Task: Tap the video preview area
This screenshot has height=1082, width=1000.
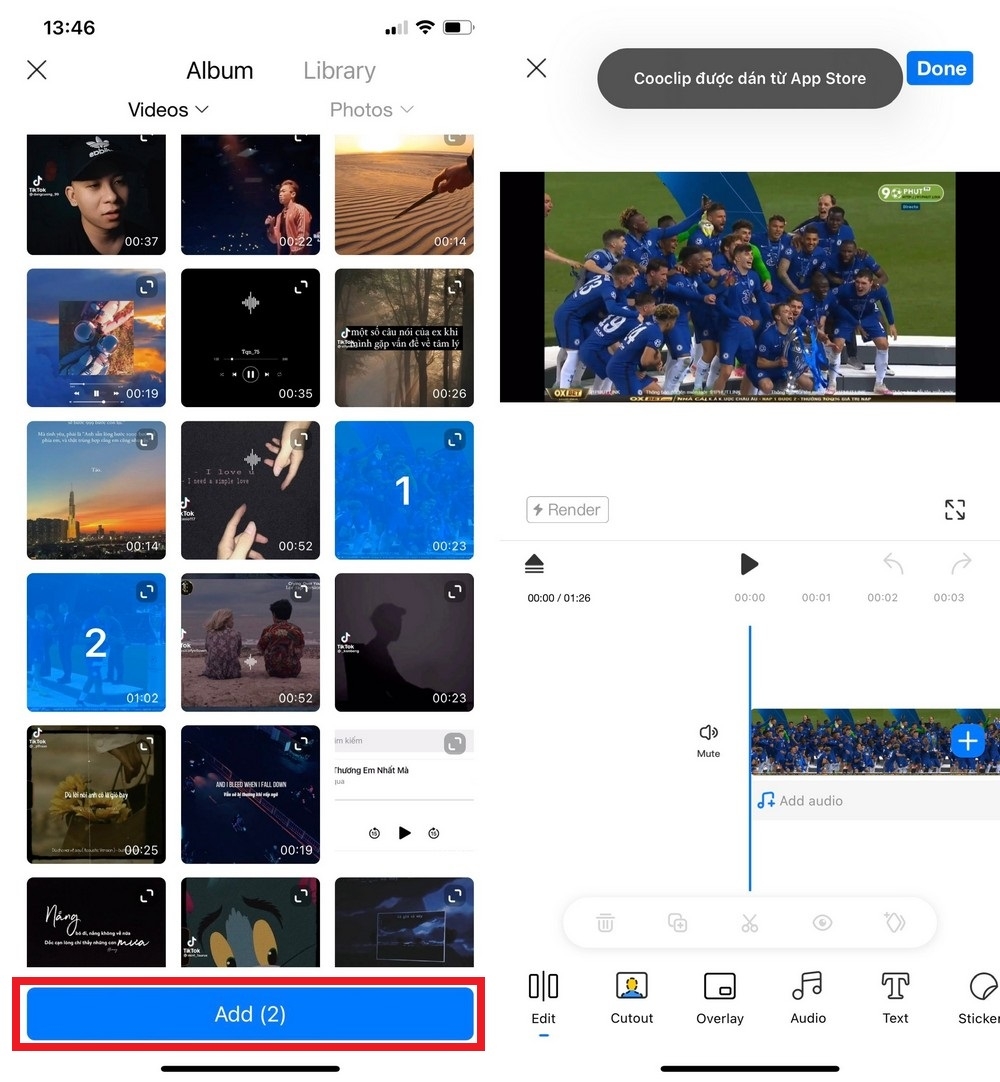Action: click(749, 286)
